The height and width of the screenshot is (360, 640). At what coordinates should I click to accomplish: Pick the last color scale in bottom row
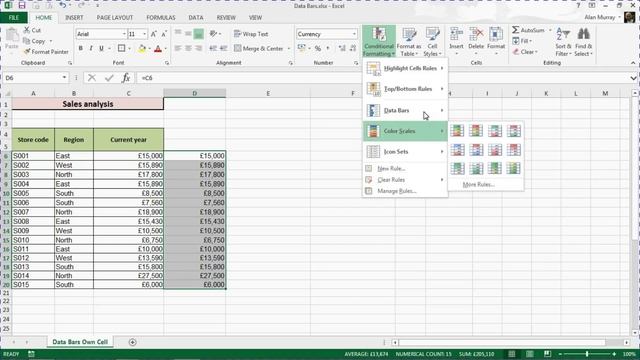tap(513, 168)
